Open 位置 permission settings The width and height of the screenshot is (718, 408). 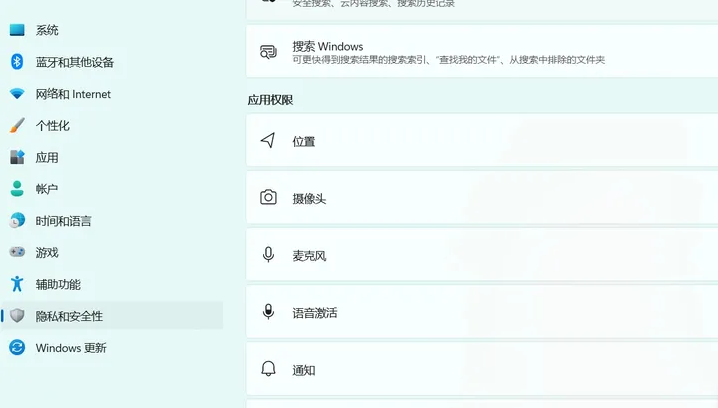point(482,141)
